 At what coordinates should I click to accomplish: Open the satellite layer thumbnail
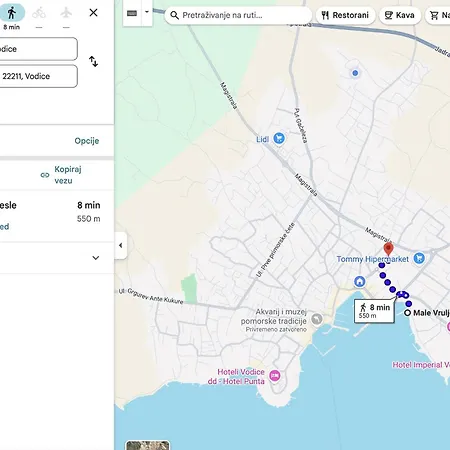point(148,445)
